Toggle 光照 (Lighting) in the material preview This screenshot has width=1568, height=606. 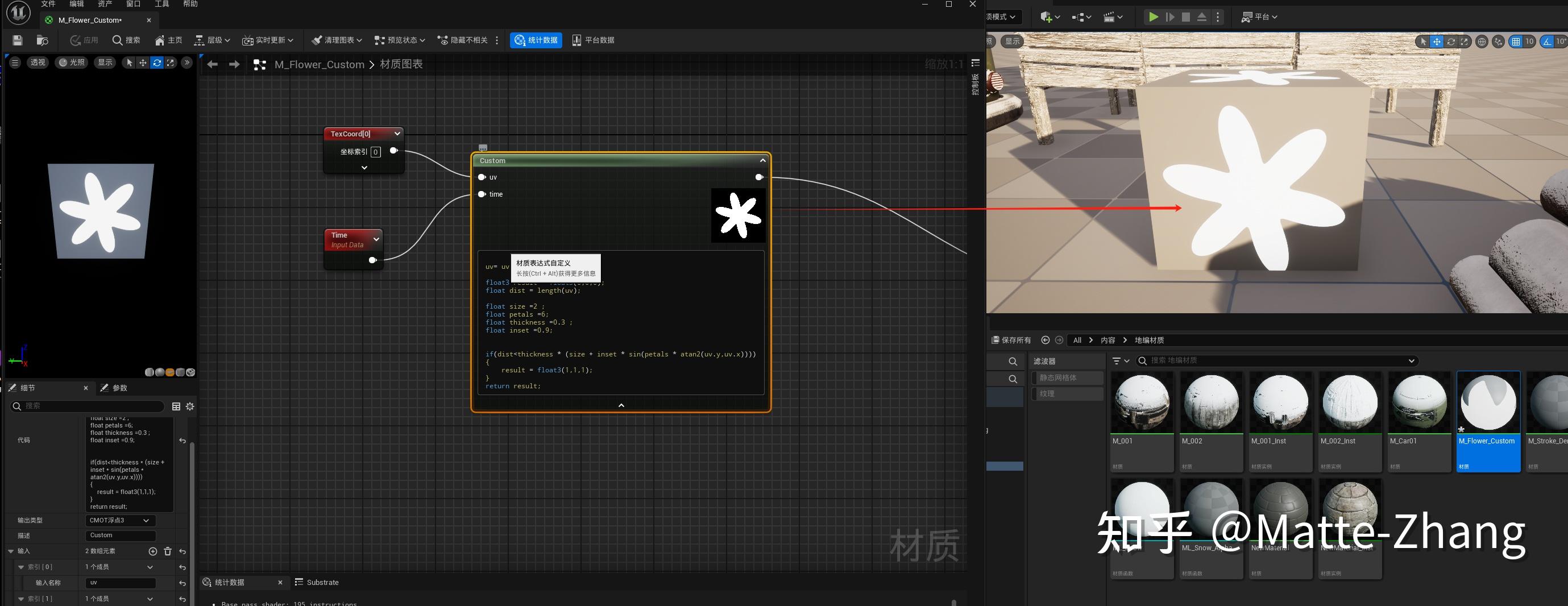click(71, 62)
